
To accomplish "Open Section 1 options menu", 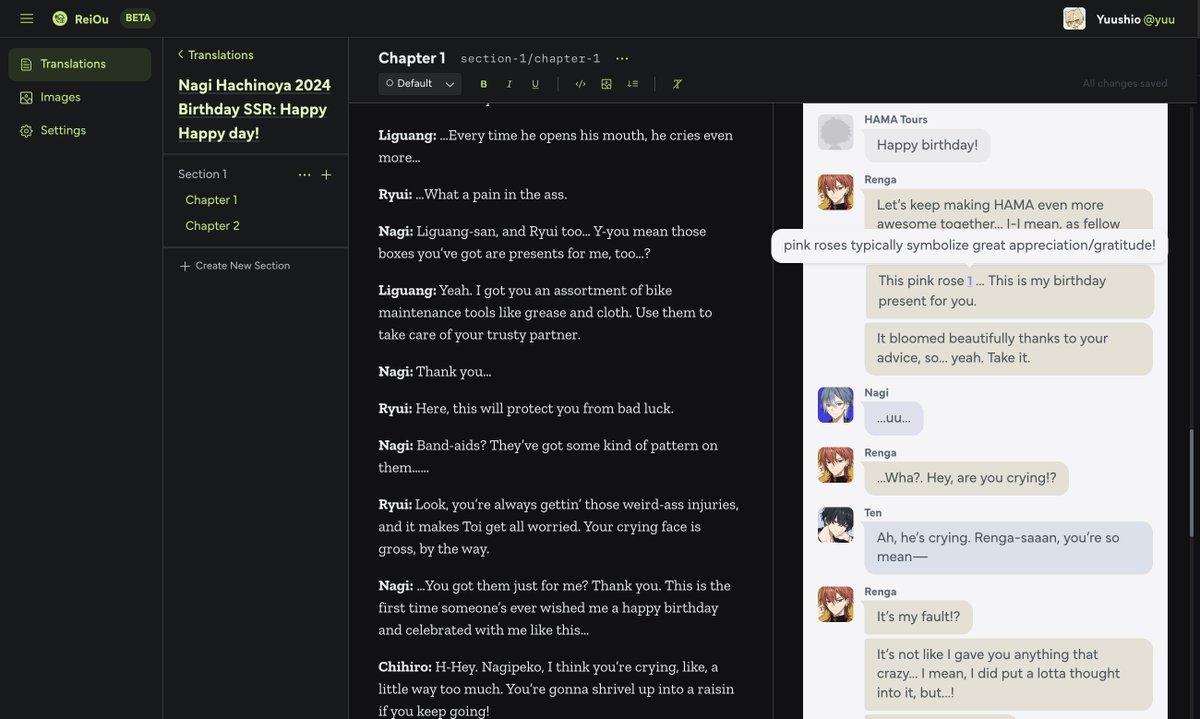I will point(305,174).
